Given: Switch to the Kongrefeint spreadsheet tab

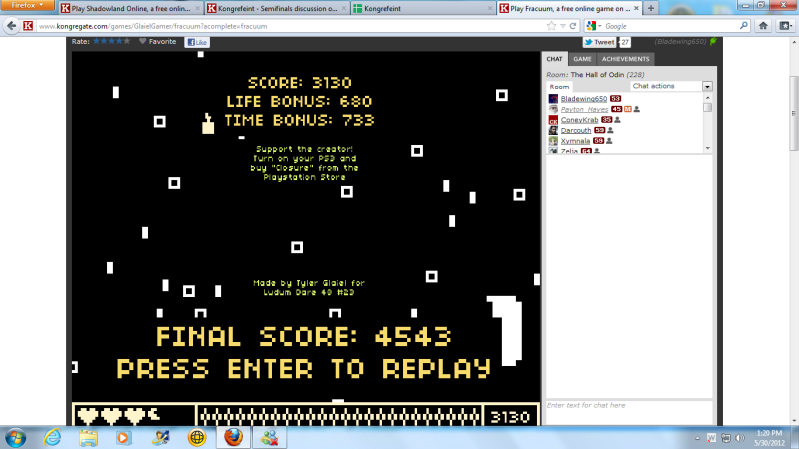Looking at the screenshot, I should pos(423,8).
